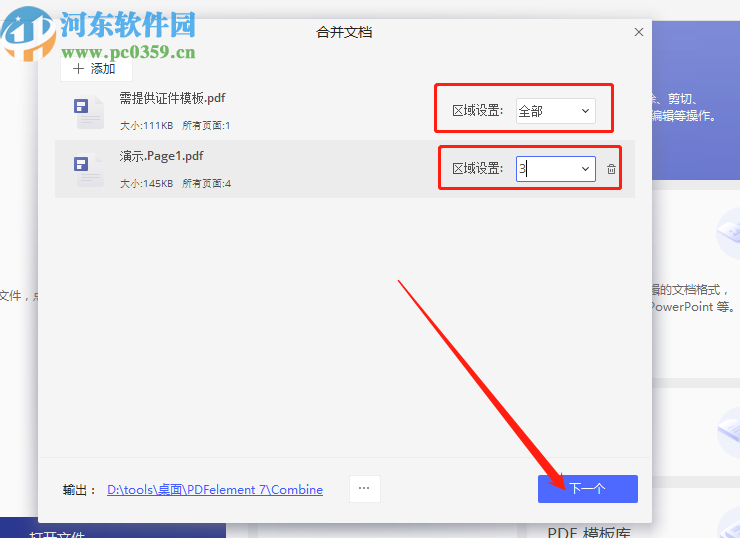Click the ellipsis browse output folder button
The height and width of the screenshot is (538, 740).
click(x=364, y=488)
